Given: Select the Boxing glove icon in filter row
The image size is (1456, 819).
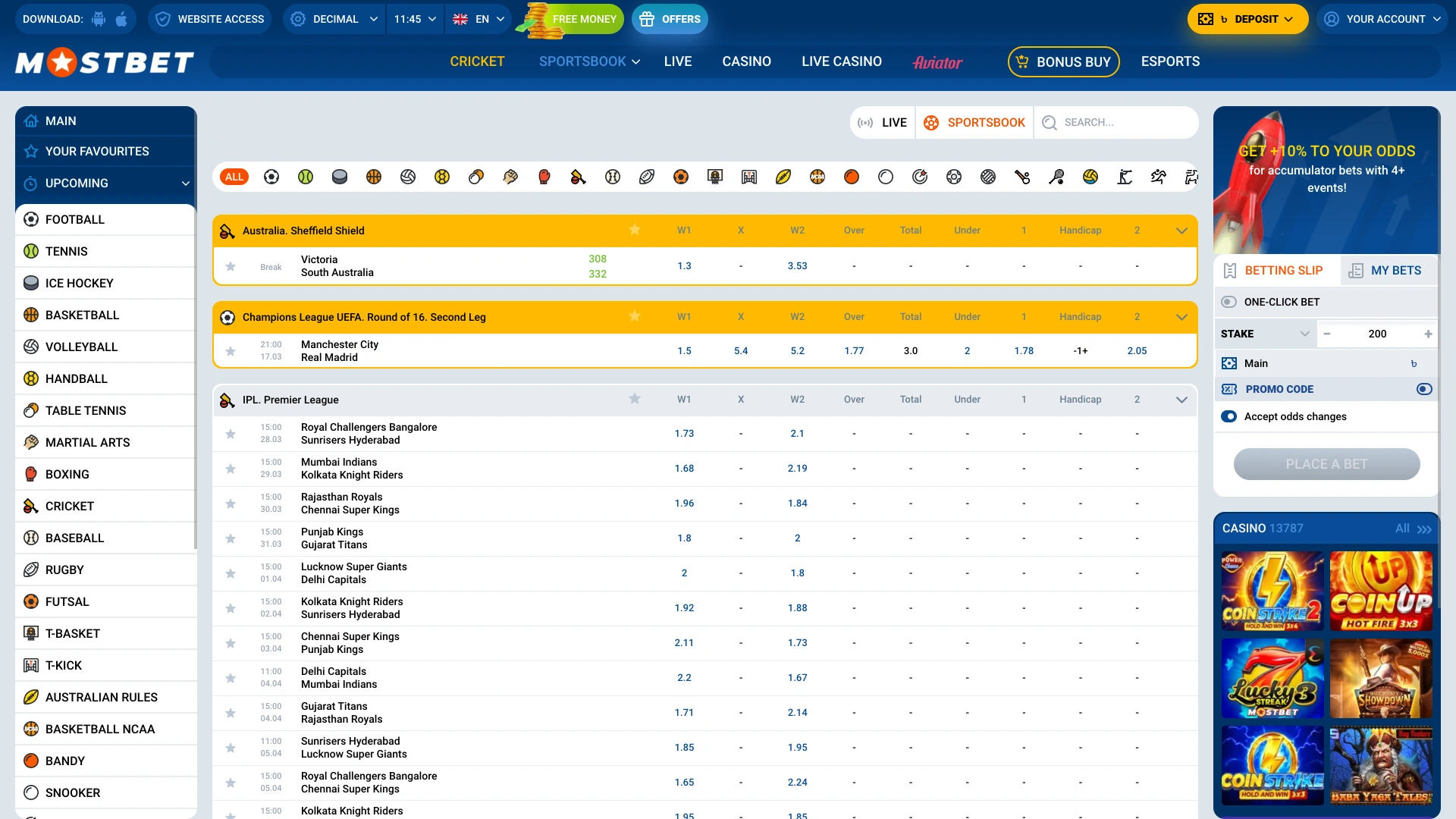Looking at the screenshot, I should click(x=544, y=177).
